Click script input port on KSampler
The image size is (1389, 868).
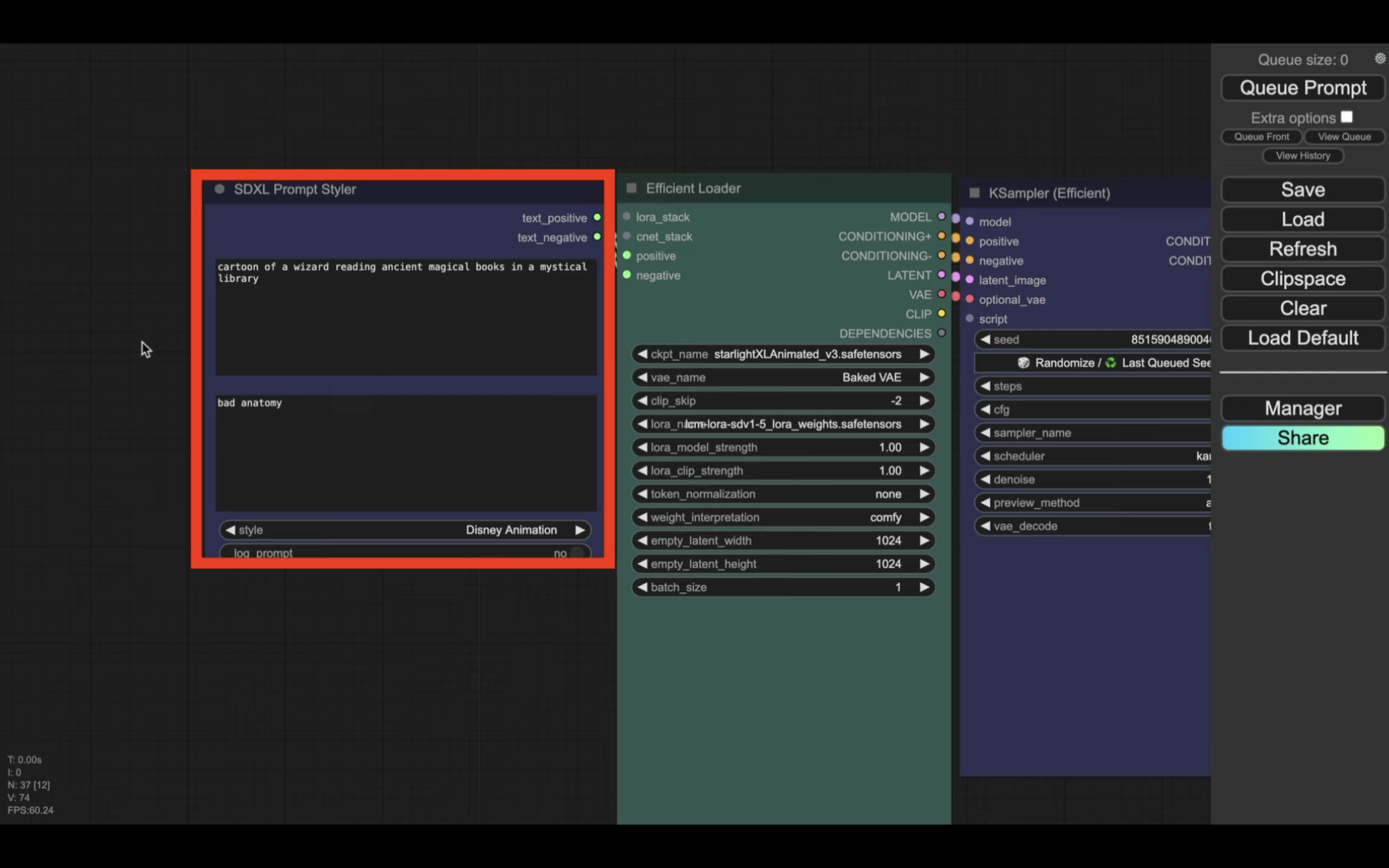click(969, 318)
